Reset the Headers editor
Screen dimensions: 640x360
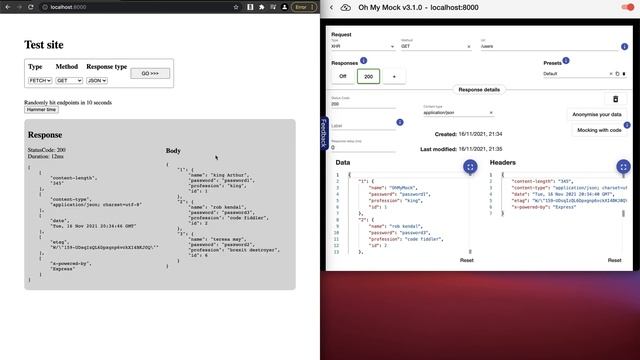pos(614,260)
